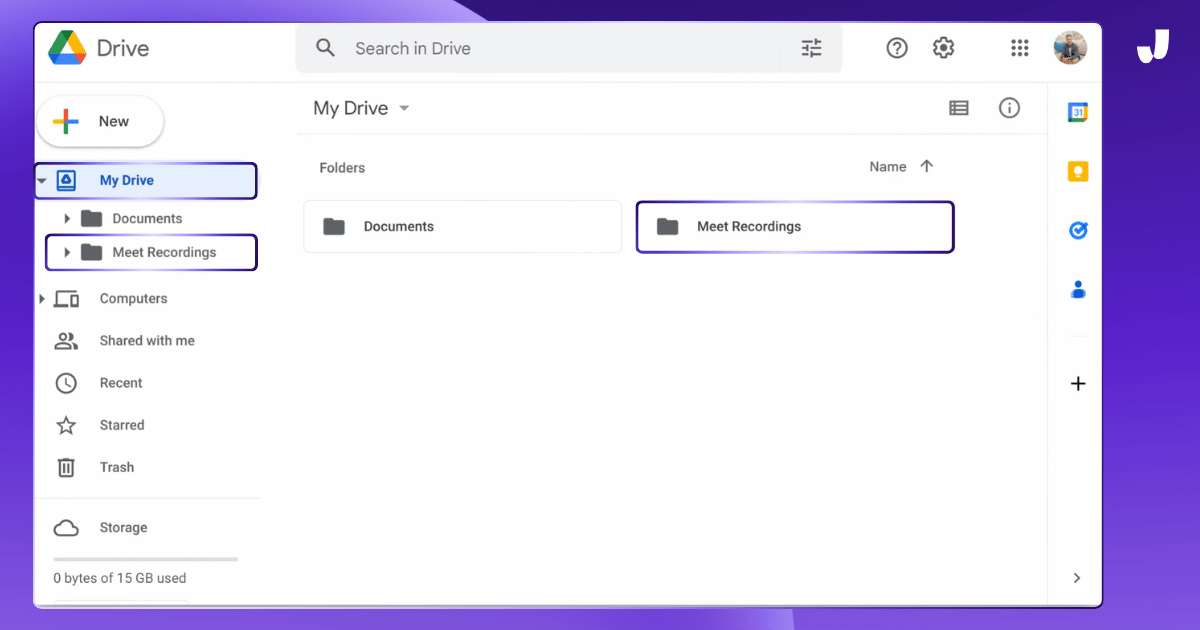Screen dimensions: 1200x630
Task: Open the Starred section
Action: (122, 425)
